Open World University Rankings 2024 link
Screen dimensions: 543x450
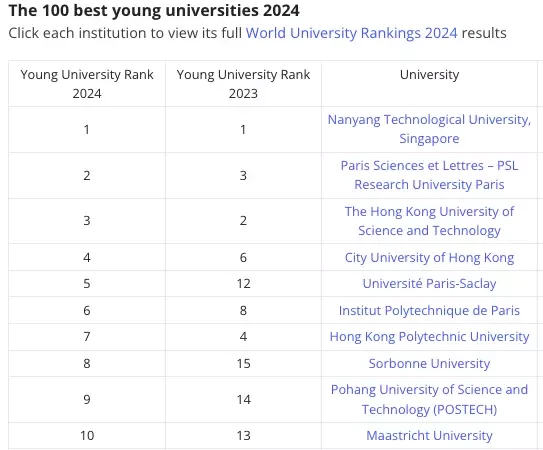pyautogui.click(x=351, y=33)
